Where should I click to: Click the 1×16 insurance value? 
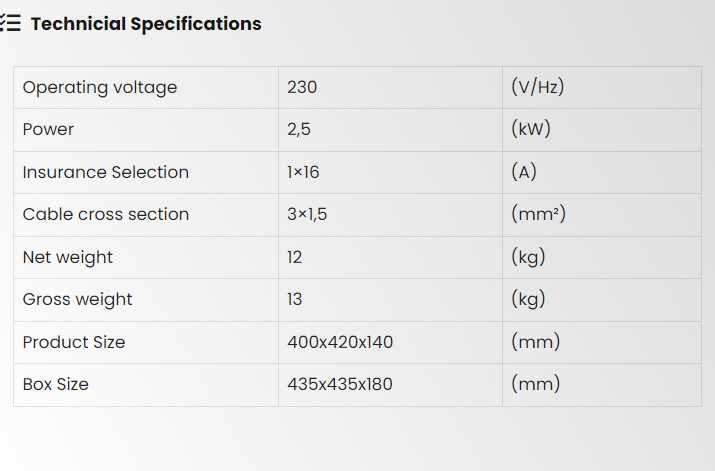303,172
